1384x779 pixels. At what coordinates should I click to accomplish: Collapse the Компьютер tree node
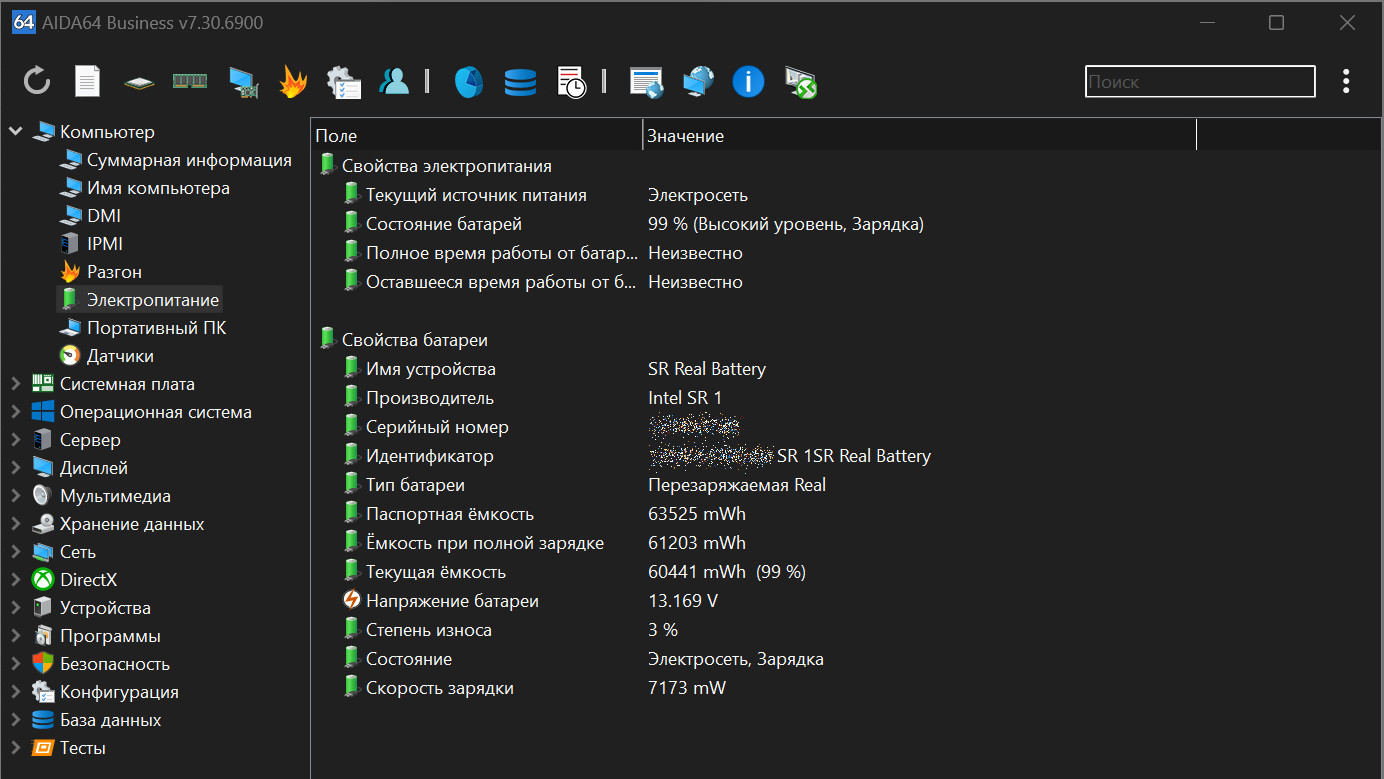coord(16,131)
